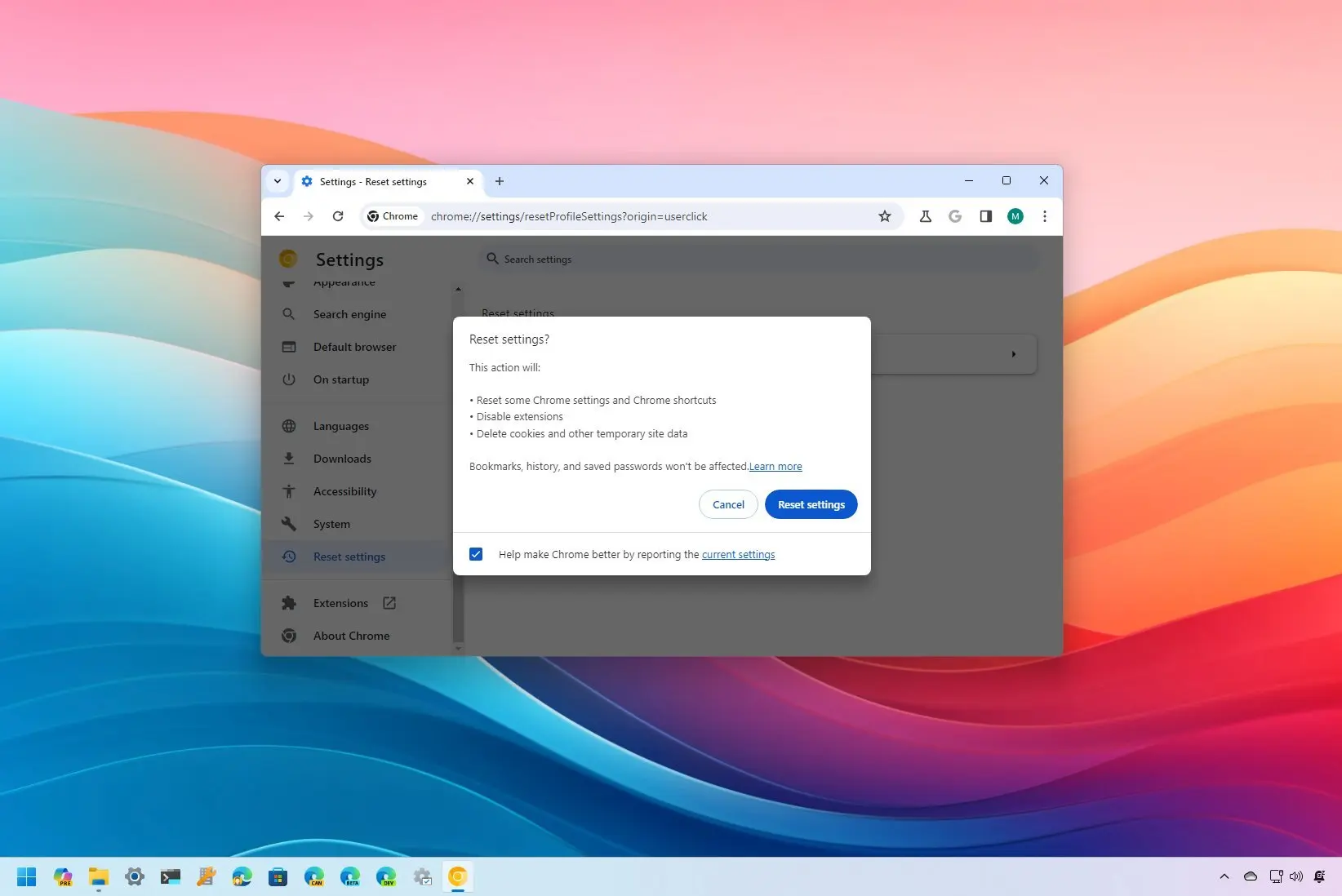Viewport: 1342px width, 896px height.
Task: Select Settings - Reset settings tab
Action: pos(387,181)
